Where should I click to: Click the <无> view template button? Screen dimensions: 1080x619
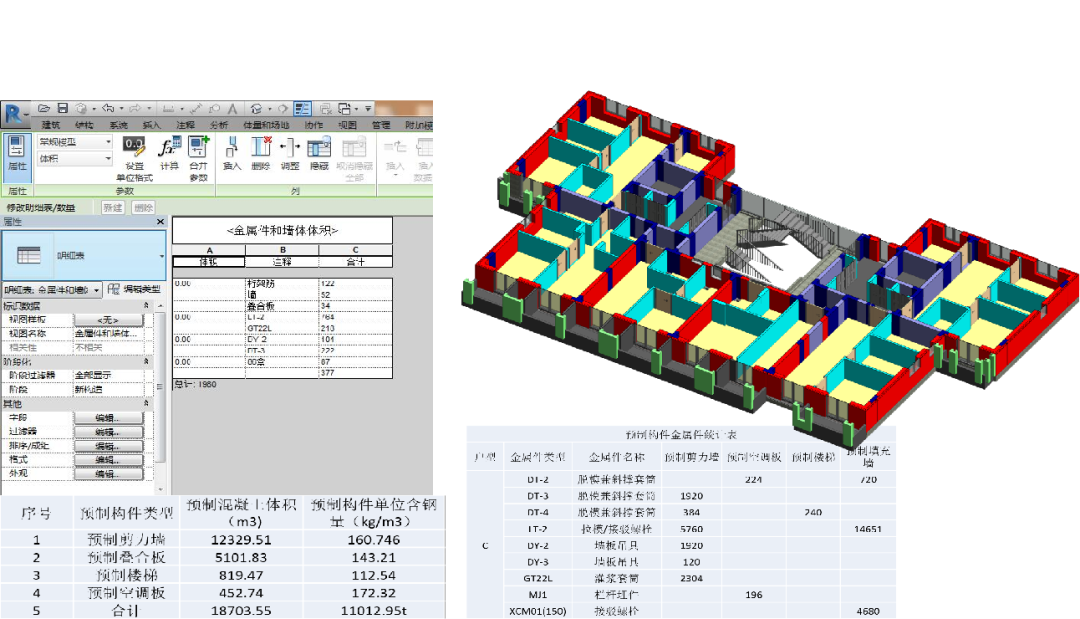tap(109, 320)
